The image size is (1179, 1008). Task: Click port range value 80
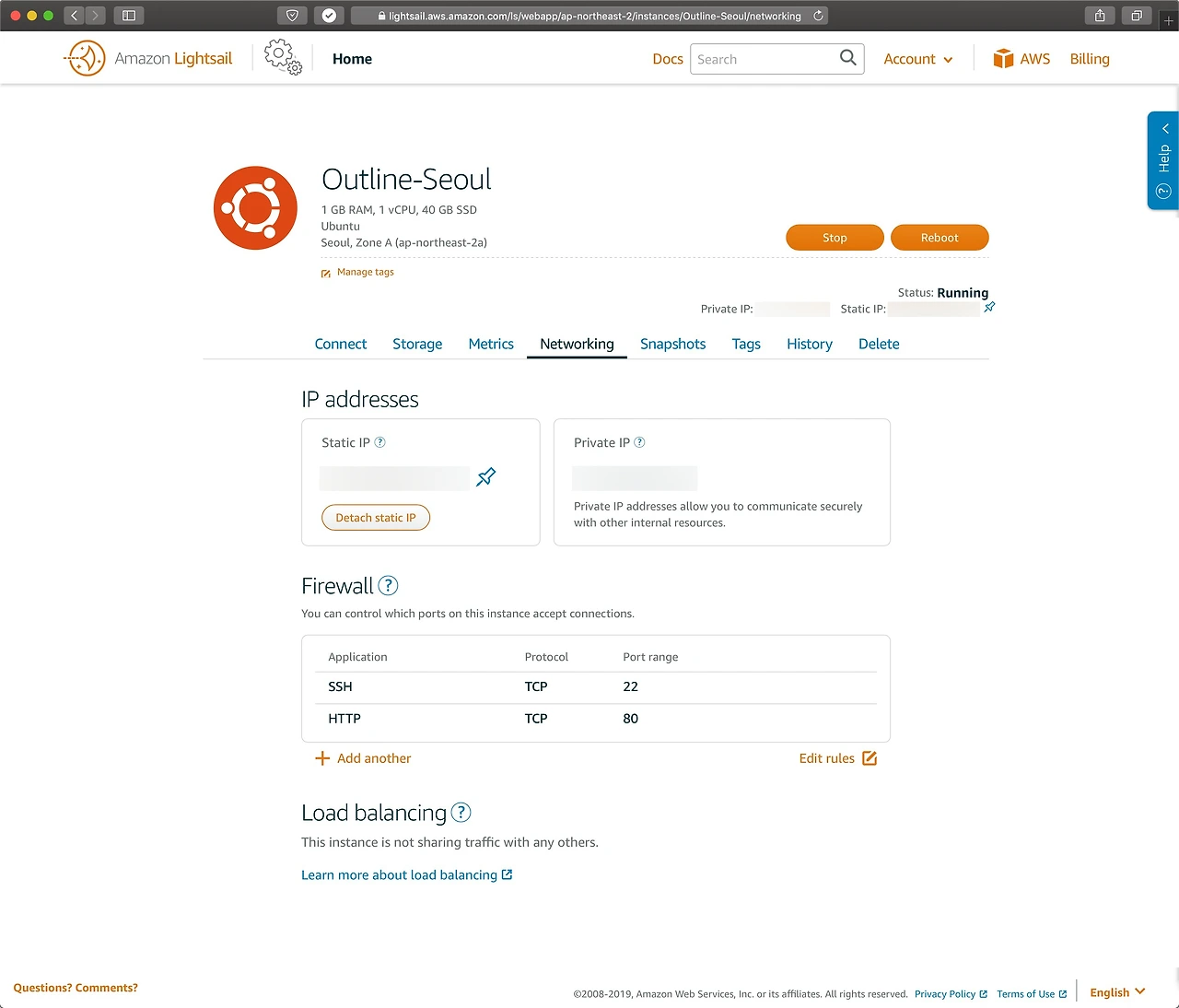coord(630,719)
